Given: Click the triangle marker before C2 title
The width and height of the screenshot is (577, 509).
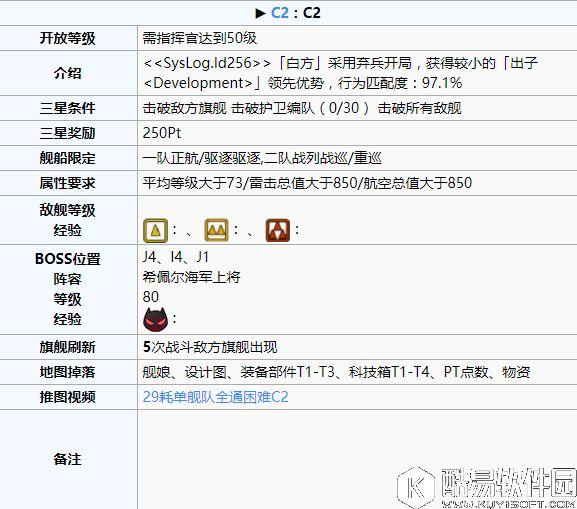Looking at the screenshot, I should (261, 13).
